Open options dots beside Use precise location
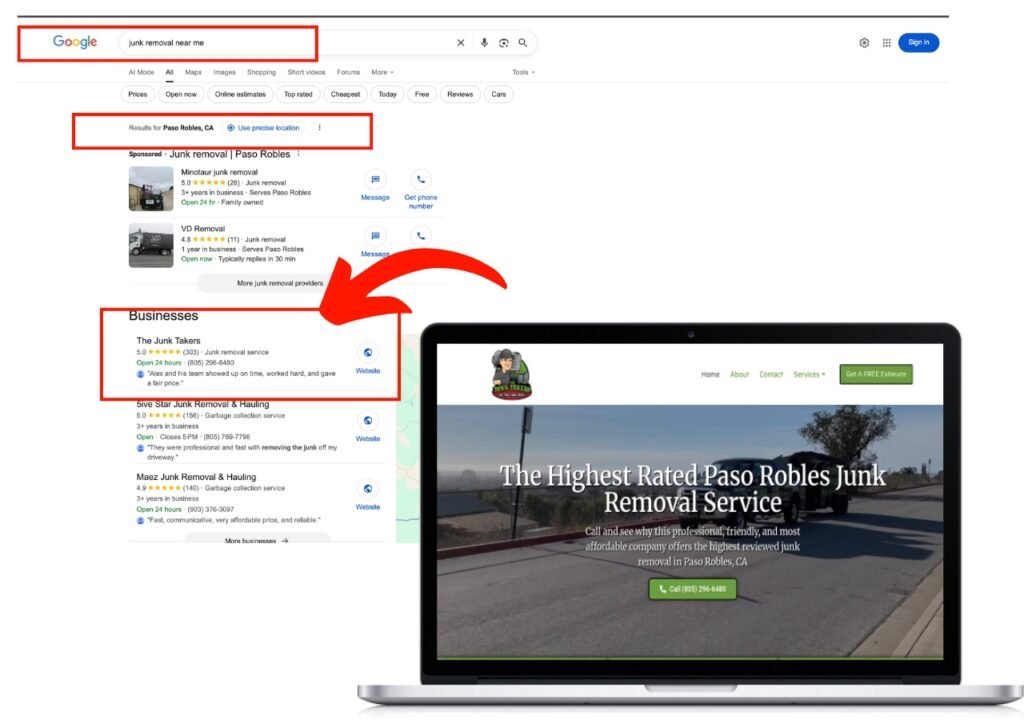The image size is (1024, 720). click(319, 128)
